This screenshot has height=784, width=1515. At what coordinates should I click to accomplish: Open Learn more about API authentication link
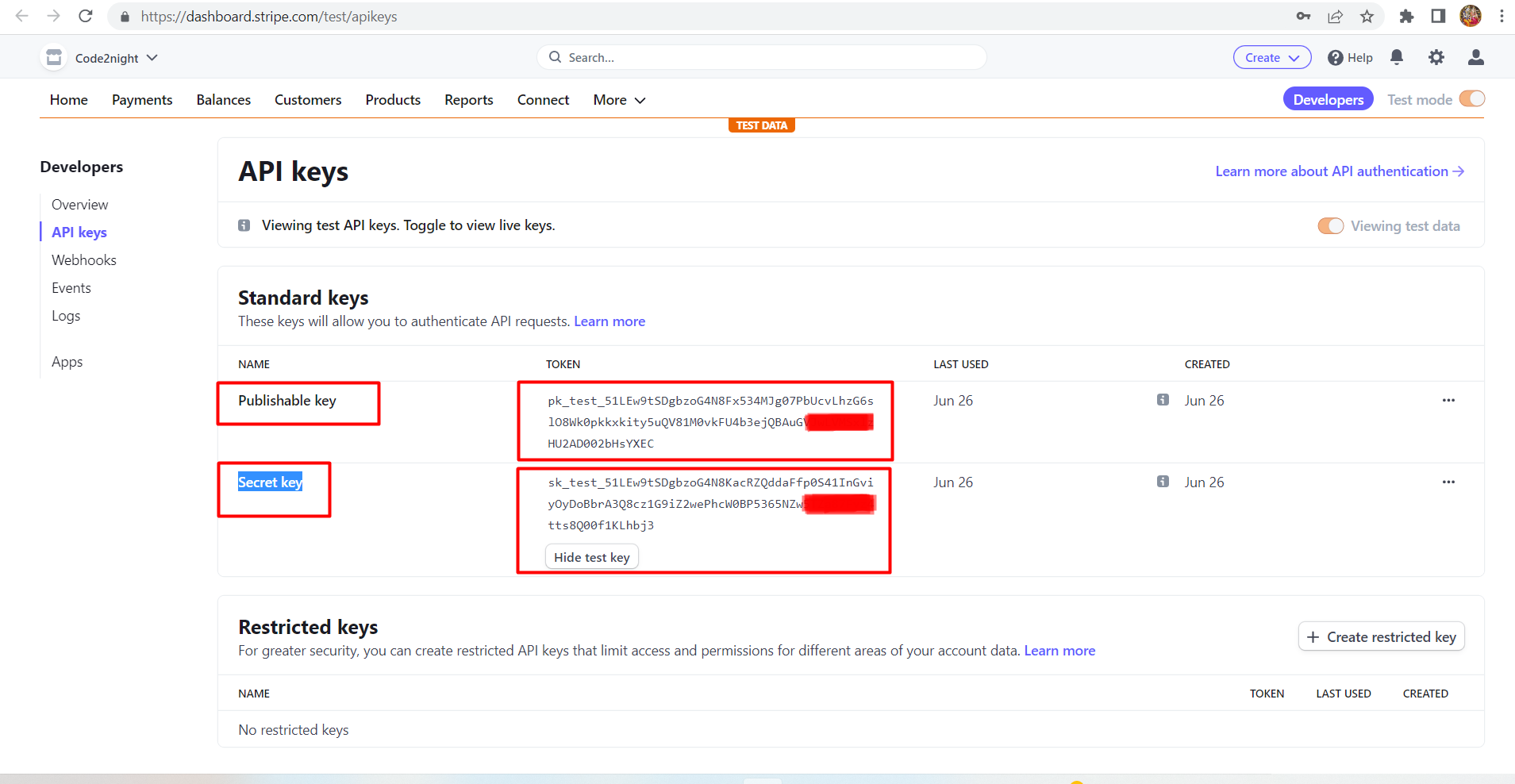(1340, 171)
